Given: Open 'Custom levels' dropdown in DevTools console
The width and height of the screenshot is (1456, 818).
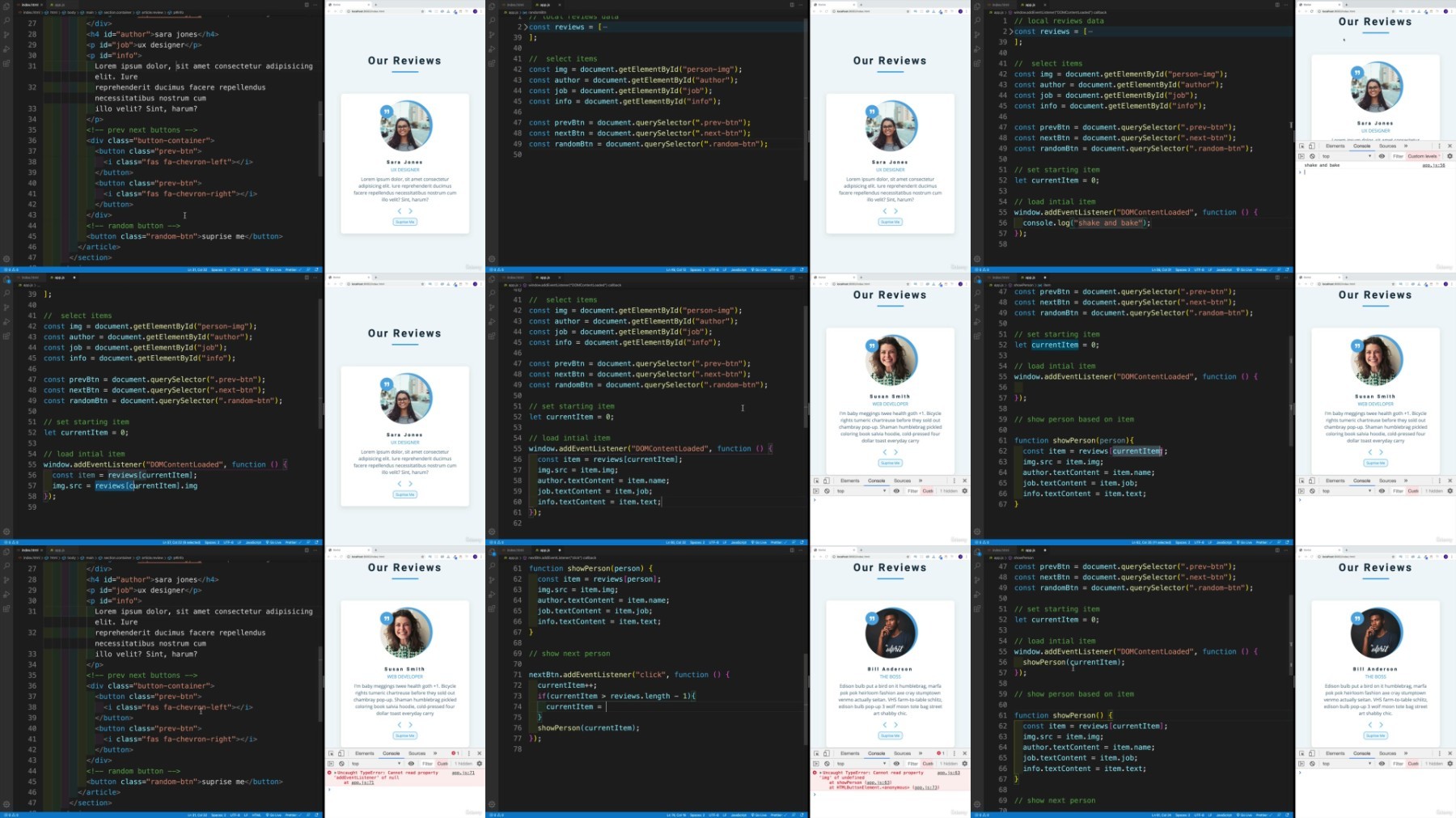Looking at the screenshot, I should 1423,156.
